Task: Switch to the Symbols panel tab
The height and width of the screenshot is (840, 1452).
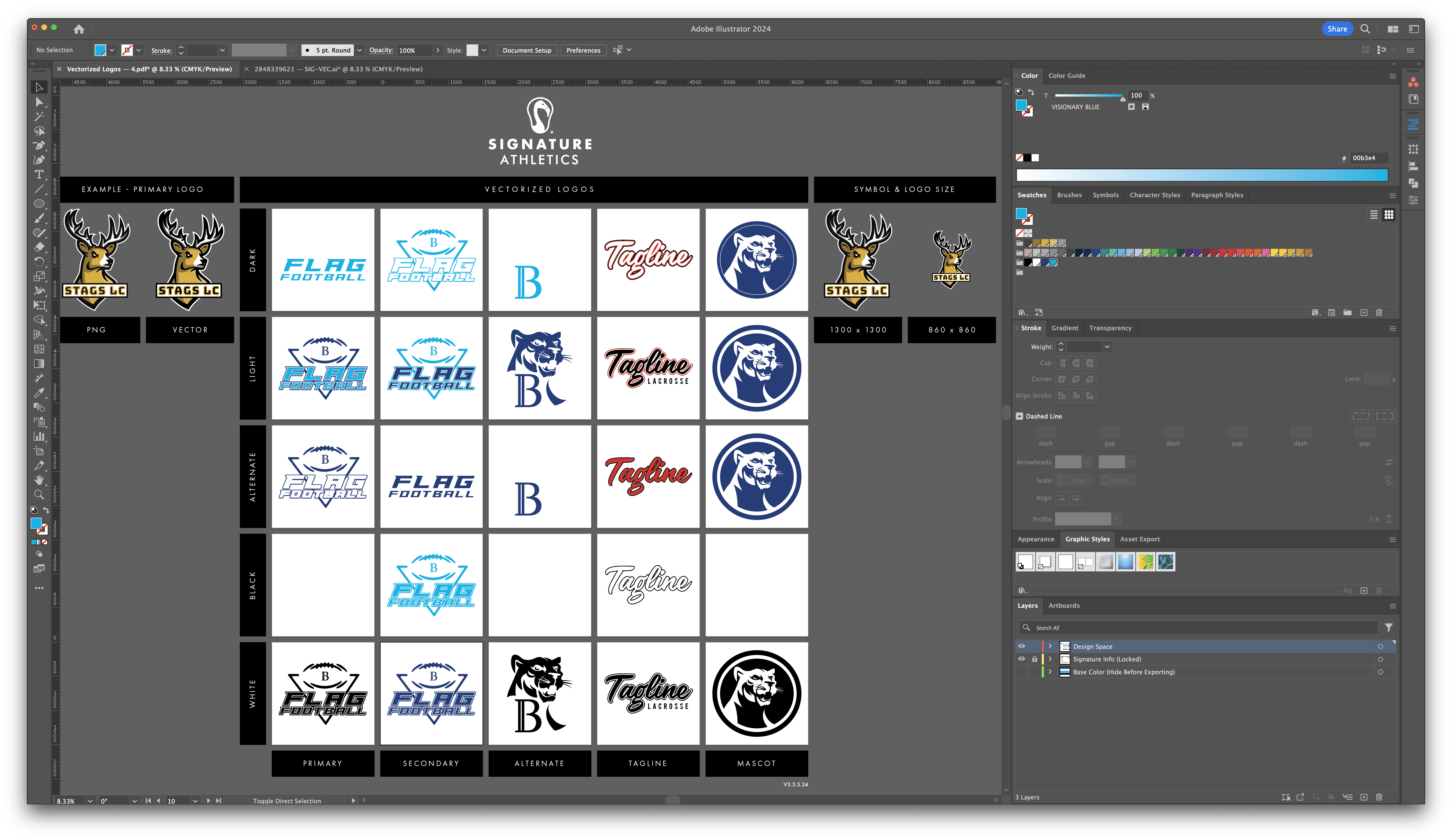Action: [1105, 195]
